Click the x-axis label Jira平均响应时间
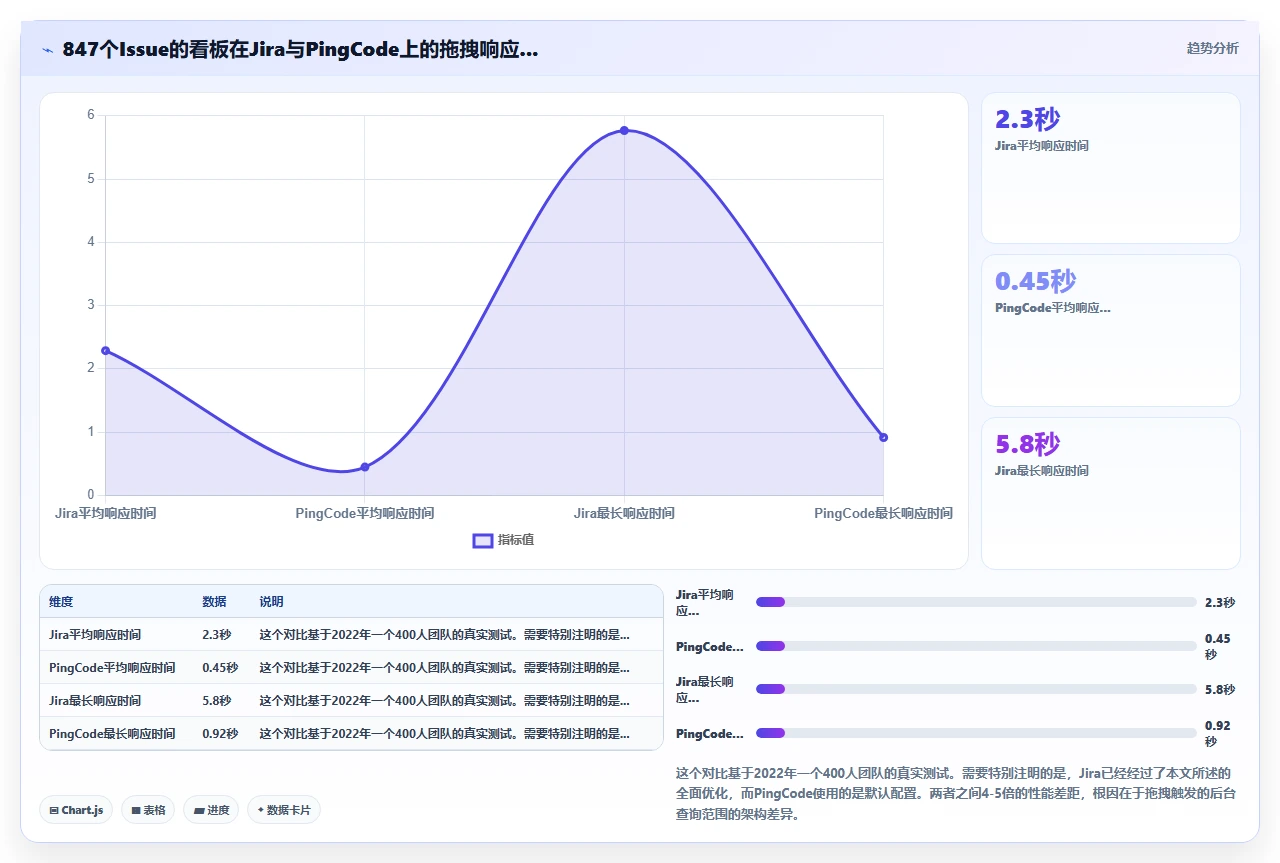This screenshot has width=1280, height=863. coord(105,513)
